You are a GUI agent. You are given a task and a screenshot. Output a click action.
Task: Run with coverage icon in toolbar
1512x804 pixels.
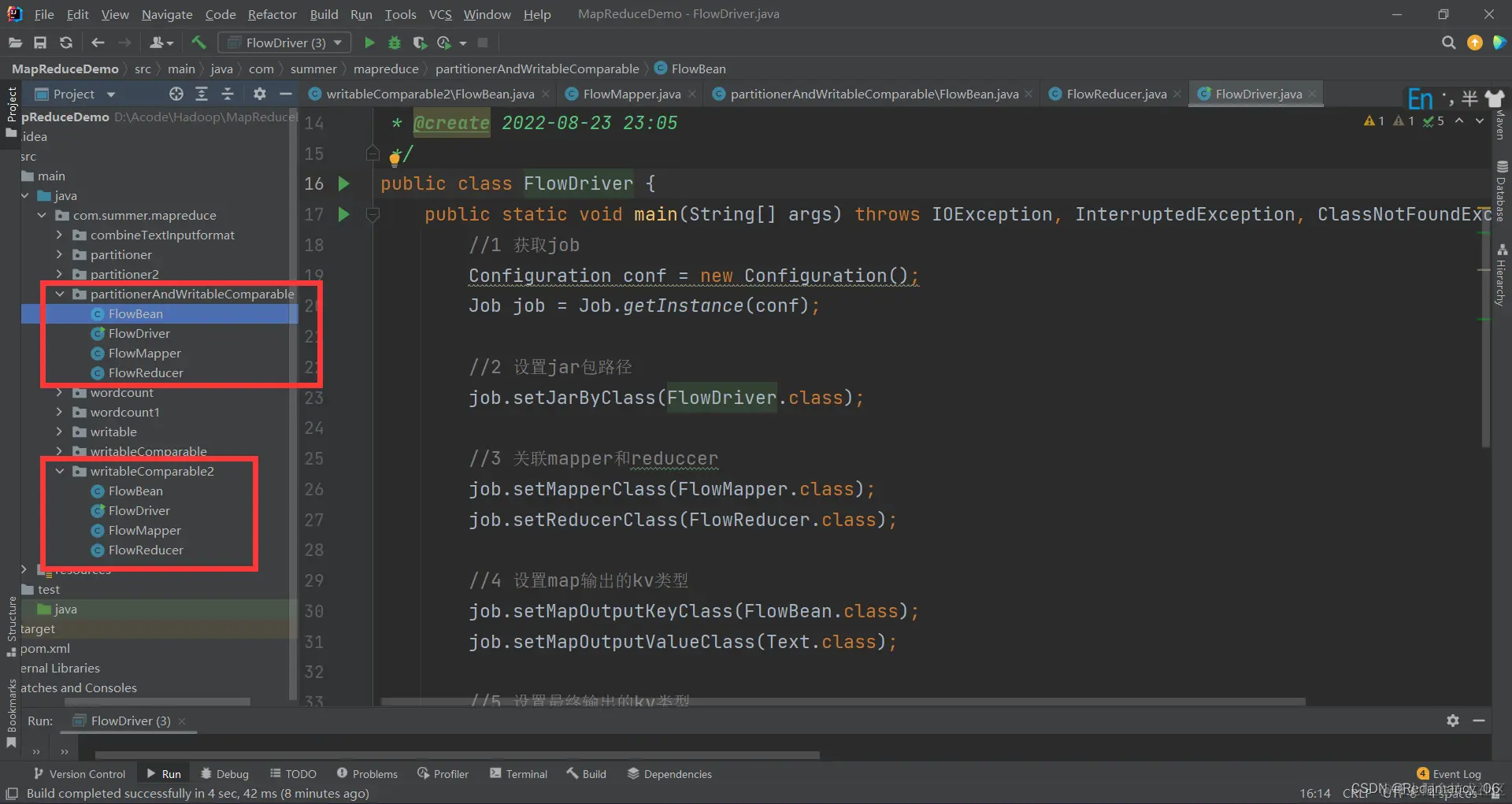(420, 43)
